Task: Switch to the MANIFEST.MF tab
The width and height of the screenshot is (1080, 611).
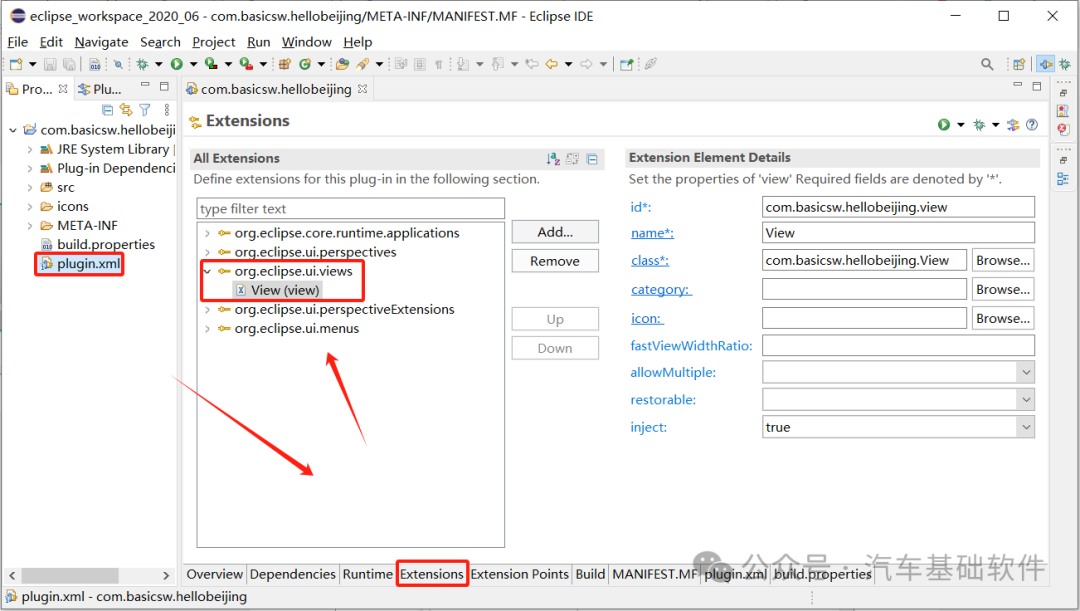Action: [655, 574]
